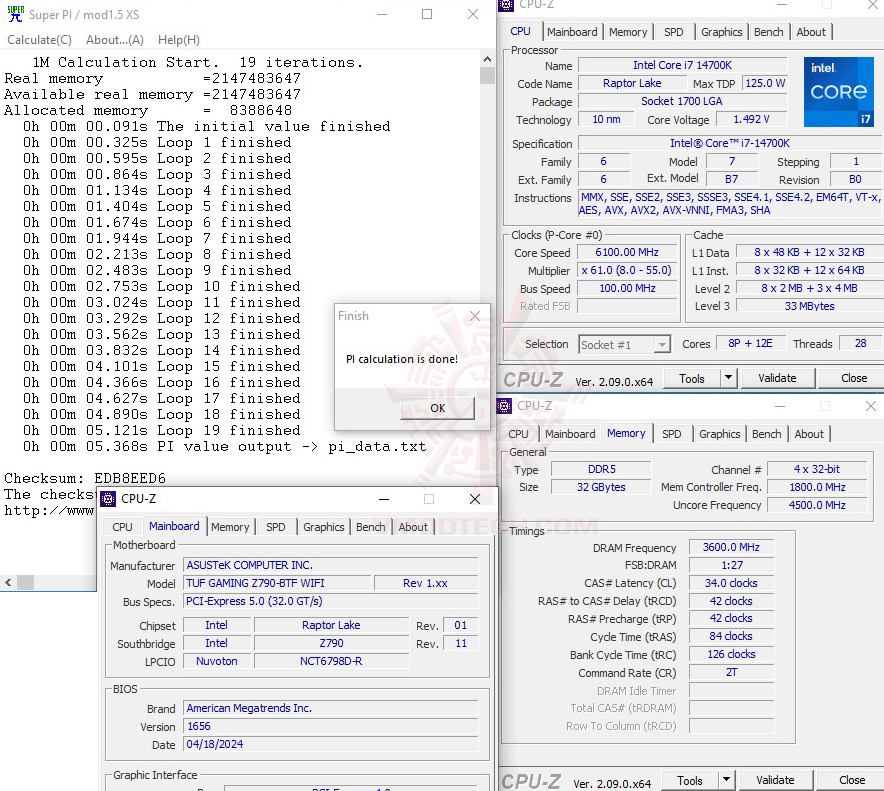Click the Super PI icon in title bar
Image resolution: width=884 pixels, height=791 pixels.
pos(14,14)
